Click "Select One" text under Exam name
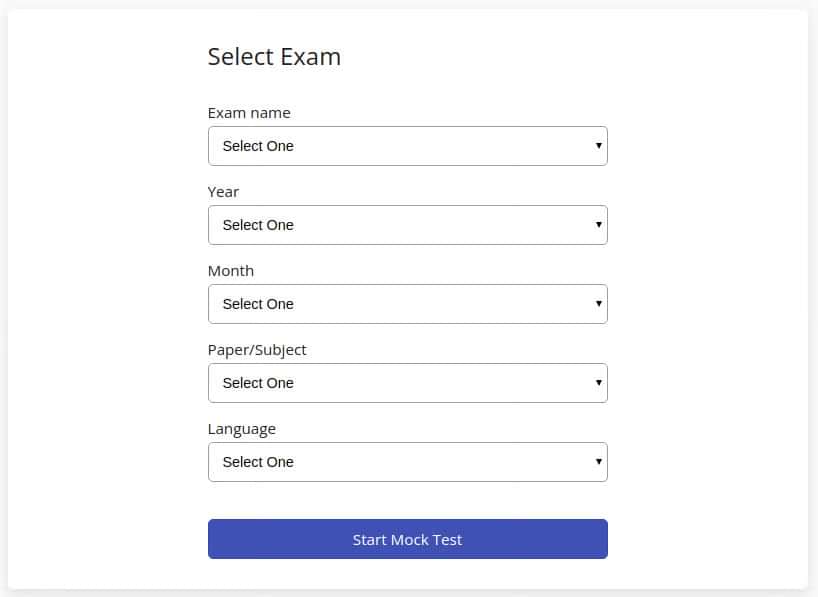Image resolution: width=818 pixels, height=597 pixels. pos(258,146)
